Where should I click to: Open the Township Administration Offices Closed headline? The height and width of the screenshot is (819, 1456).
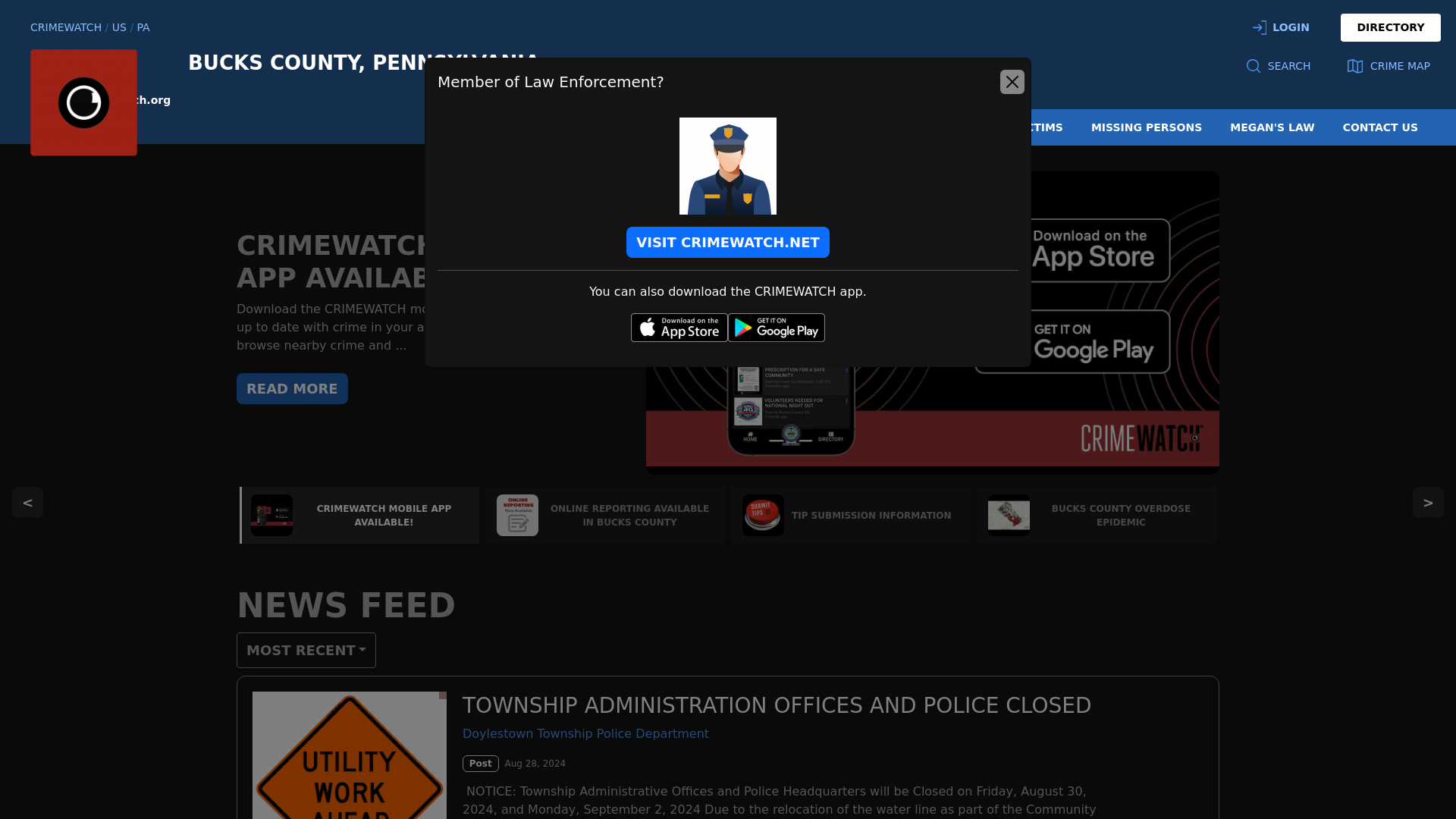pyautogui.click(x=777, y=705)
